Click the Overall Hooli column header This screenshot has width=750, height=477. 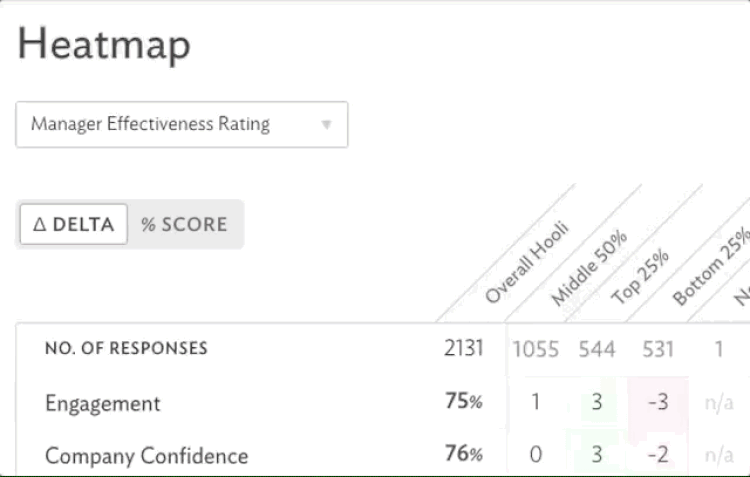pyautogui.click(x=526, y=264)
